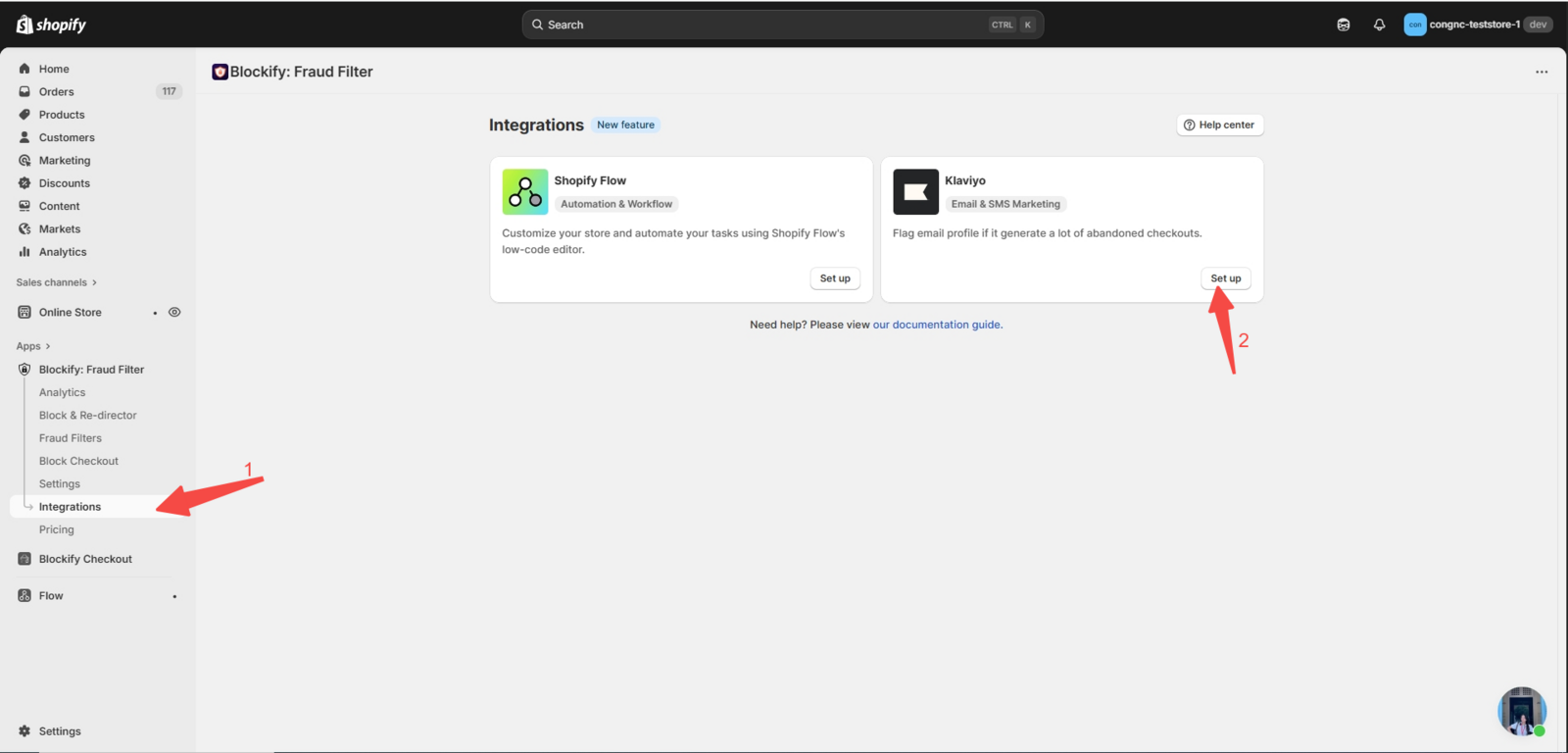The width and height of the screenshot is (1568, 753).
Task: Open Blockify Settings submenu item
Action: tap(60, 484)
